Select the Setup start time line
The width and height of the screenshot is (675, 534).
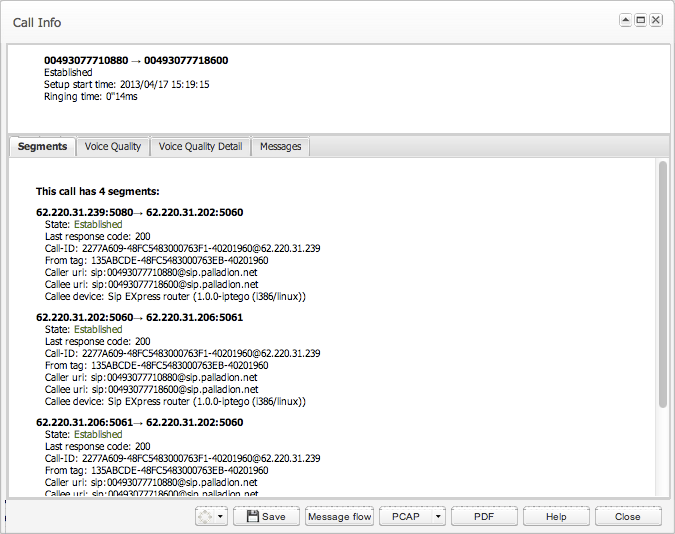(x=127, y=84)
